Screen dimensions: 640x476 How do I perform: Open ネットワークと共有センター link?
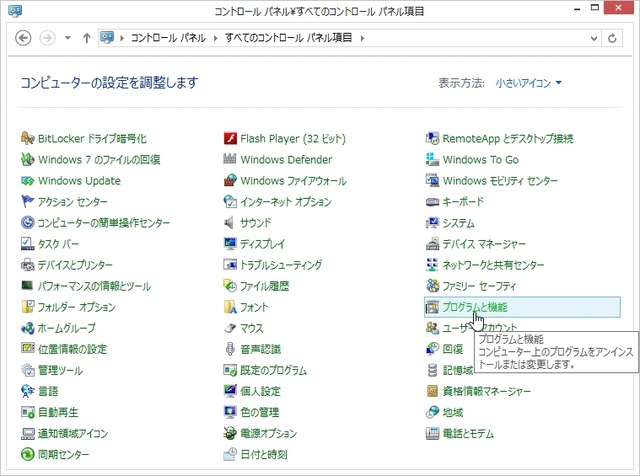(x=493, y=265)
